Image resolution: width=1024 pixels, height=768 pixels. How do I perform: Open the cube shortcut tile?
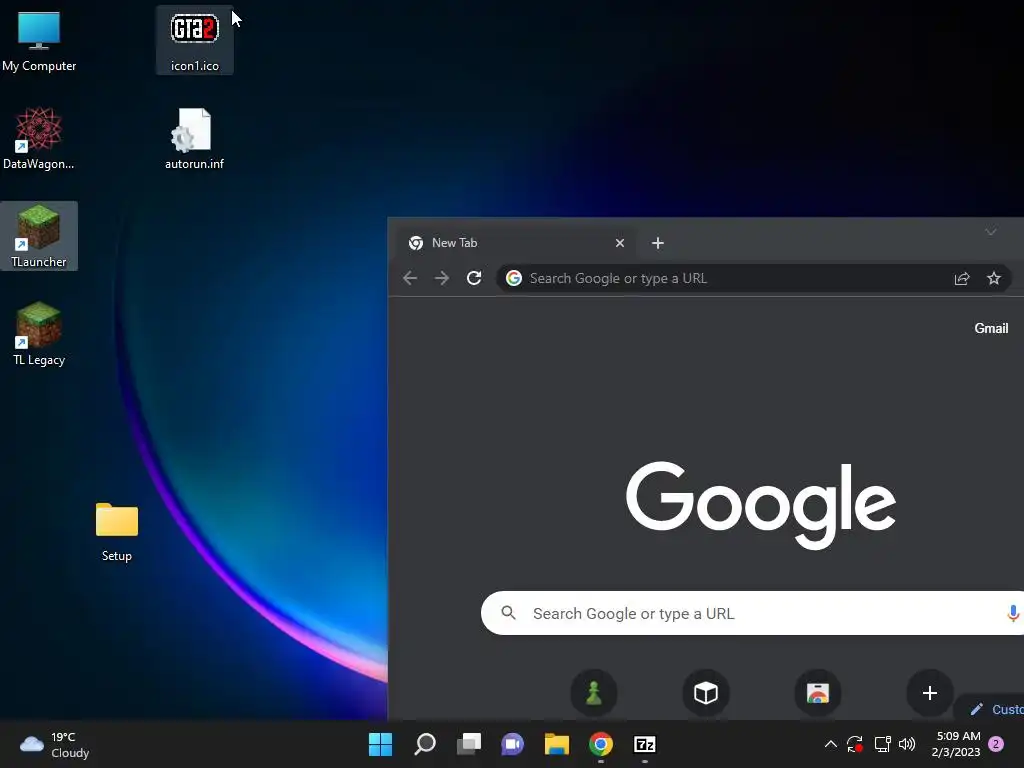point(706,692)
